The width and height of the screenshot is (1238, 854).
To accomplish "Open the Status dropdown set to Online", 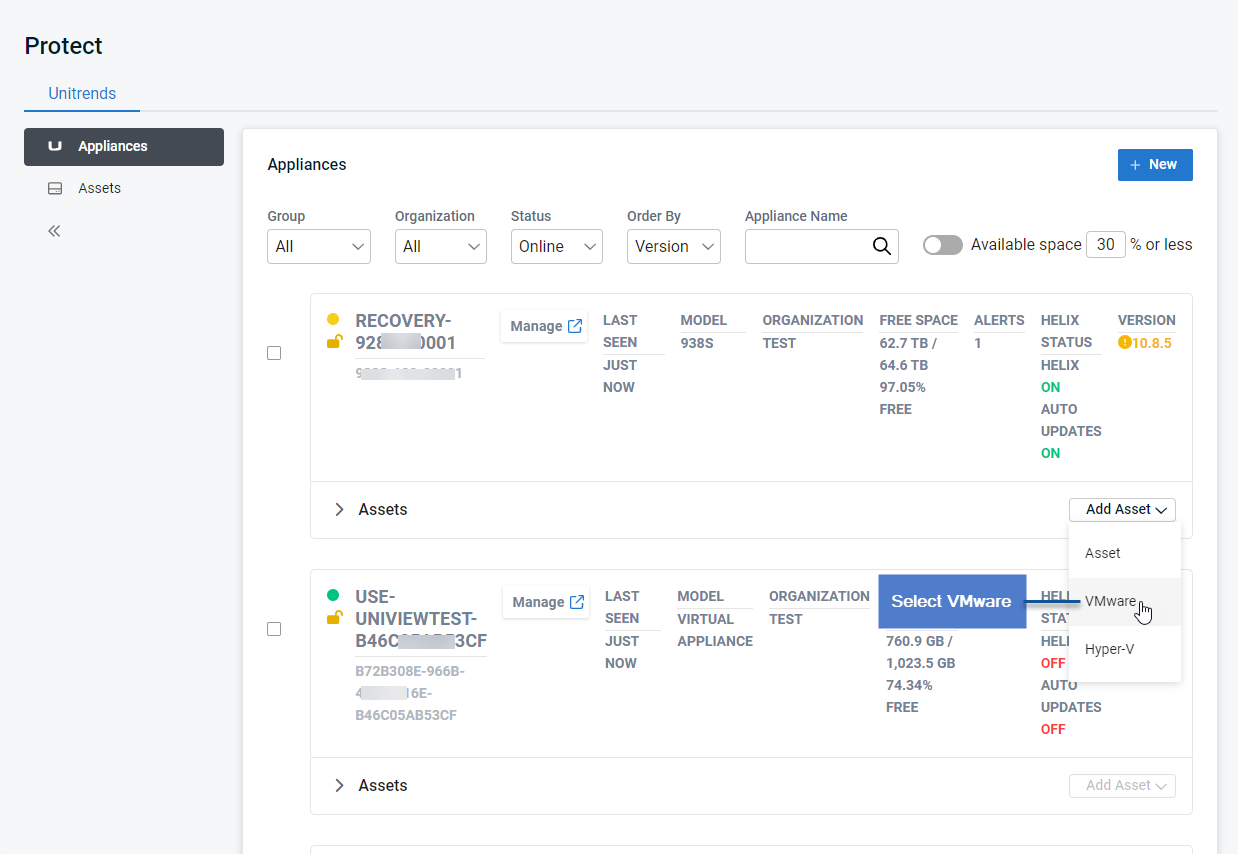I will (556, 246).
